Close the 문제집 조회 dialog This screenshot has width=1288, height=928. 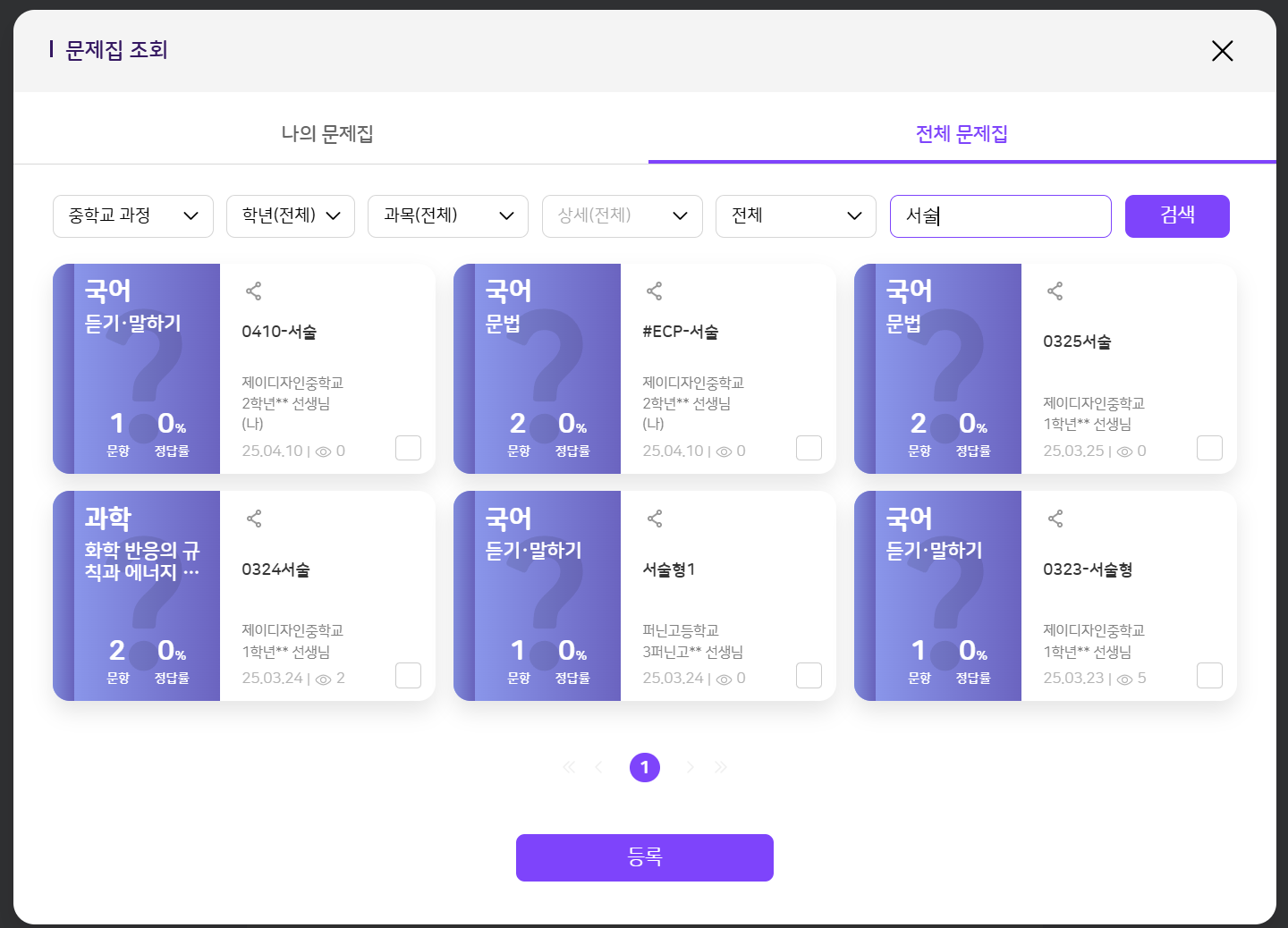[x=1222, y=51]
